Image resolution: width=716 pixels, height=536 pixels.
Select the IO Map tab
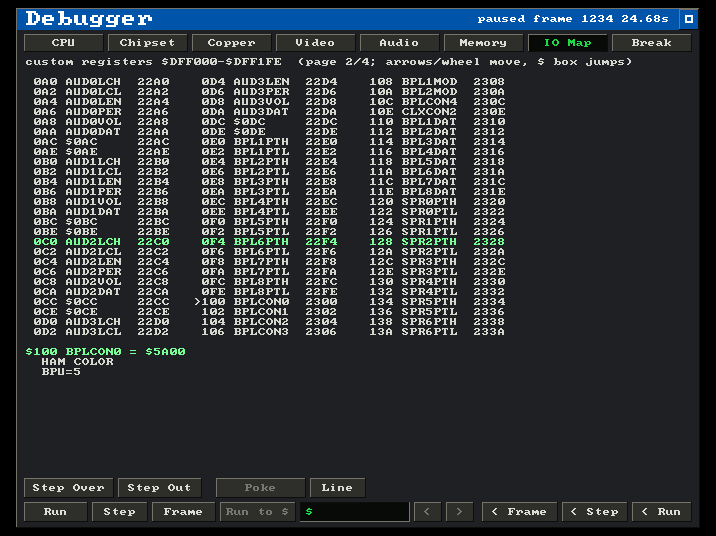tap(568, 43)
